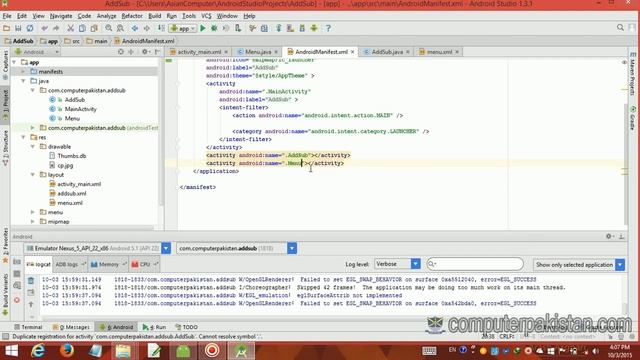Open the Terminal tool window
Viewport: 640px width, 360px height.
[x=28, y=327]
